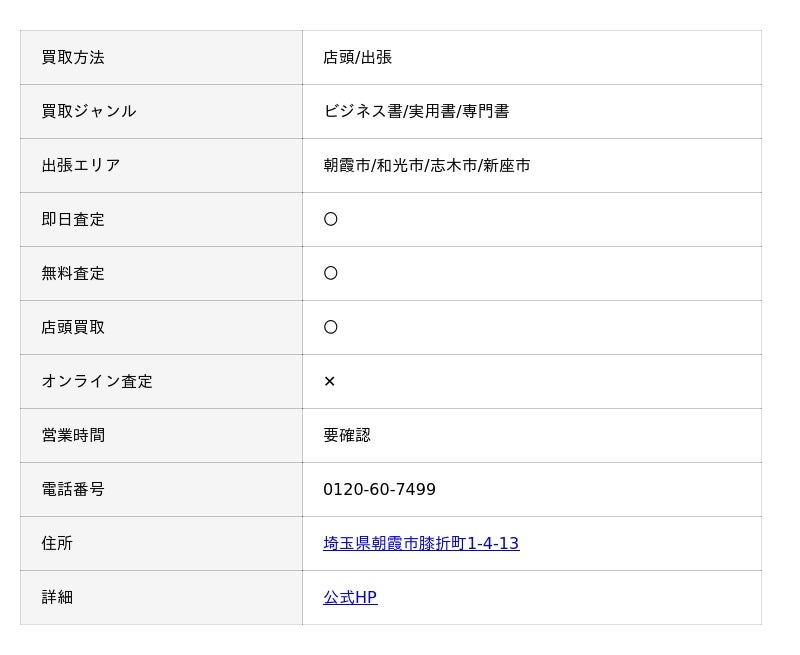Click the ビジネス書/実用書/専門書 text

[x=416, y=111]
